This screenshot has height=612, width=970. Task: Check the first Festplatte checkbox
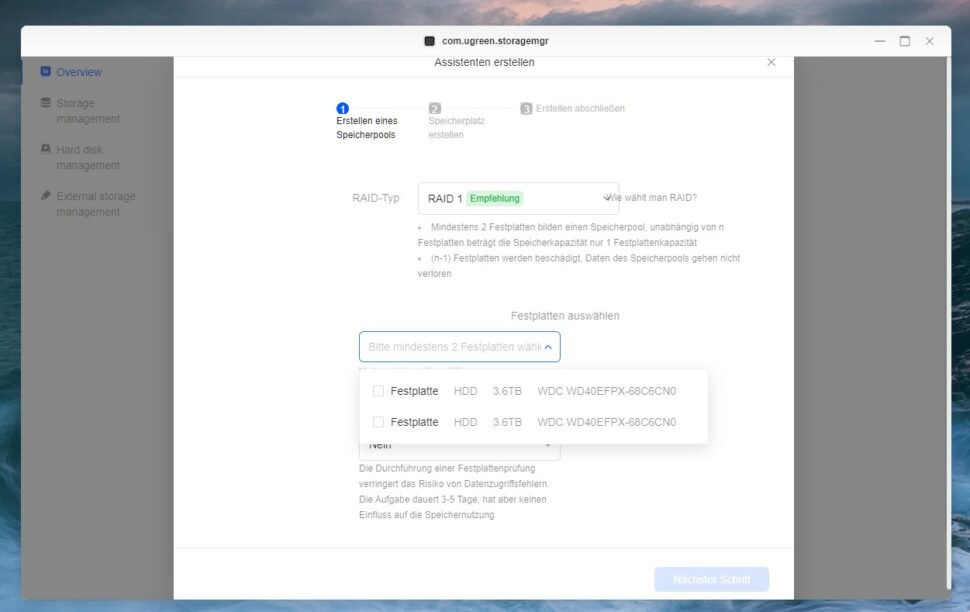point(378,391)
